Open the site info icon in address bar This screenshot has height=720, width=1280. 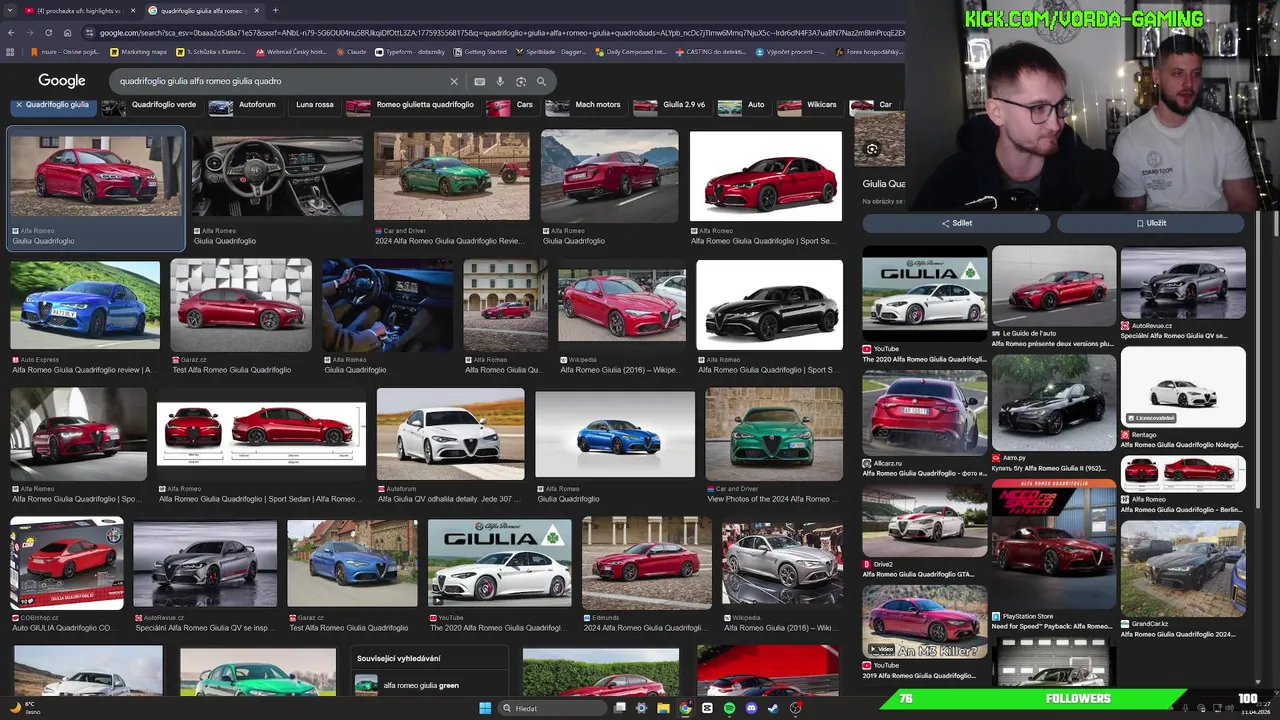pyautogui.click(x=90, y=33)
